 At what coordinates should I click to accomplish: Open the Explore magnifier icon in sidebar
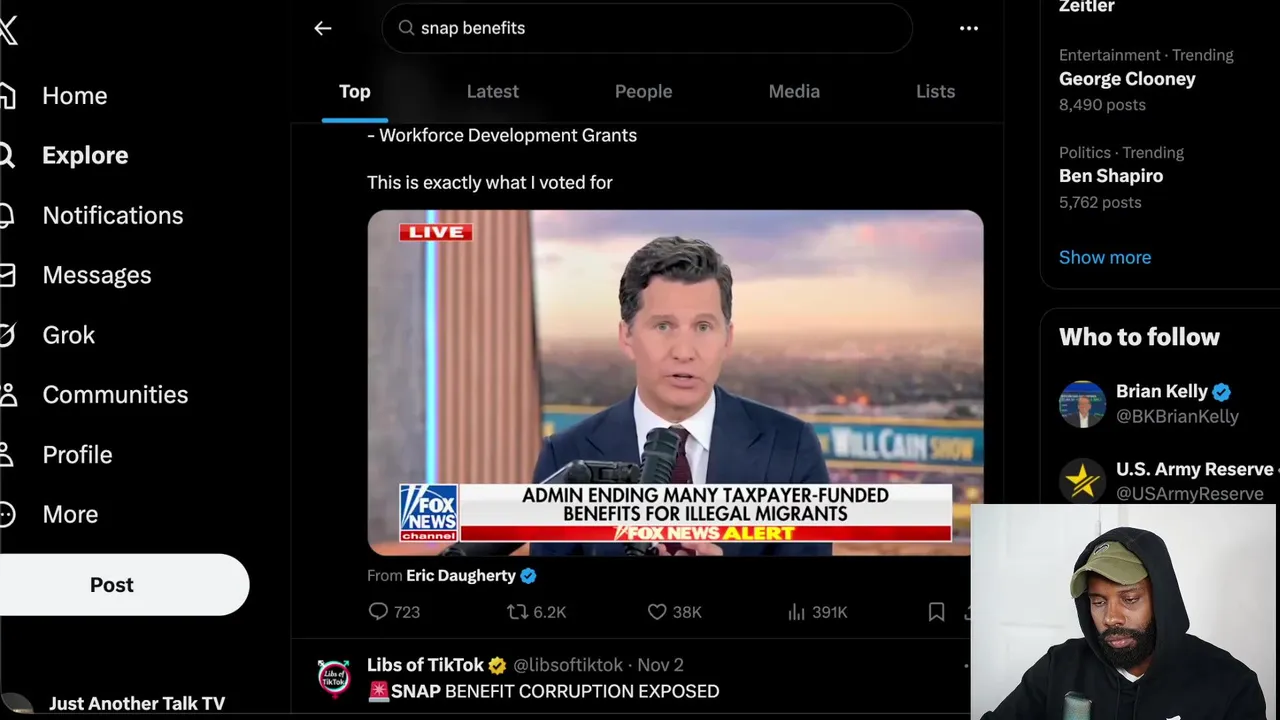click(7, 155)
